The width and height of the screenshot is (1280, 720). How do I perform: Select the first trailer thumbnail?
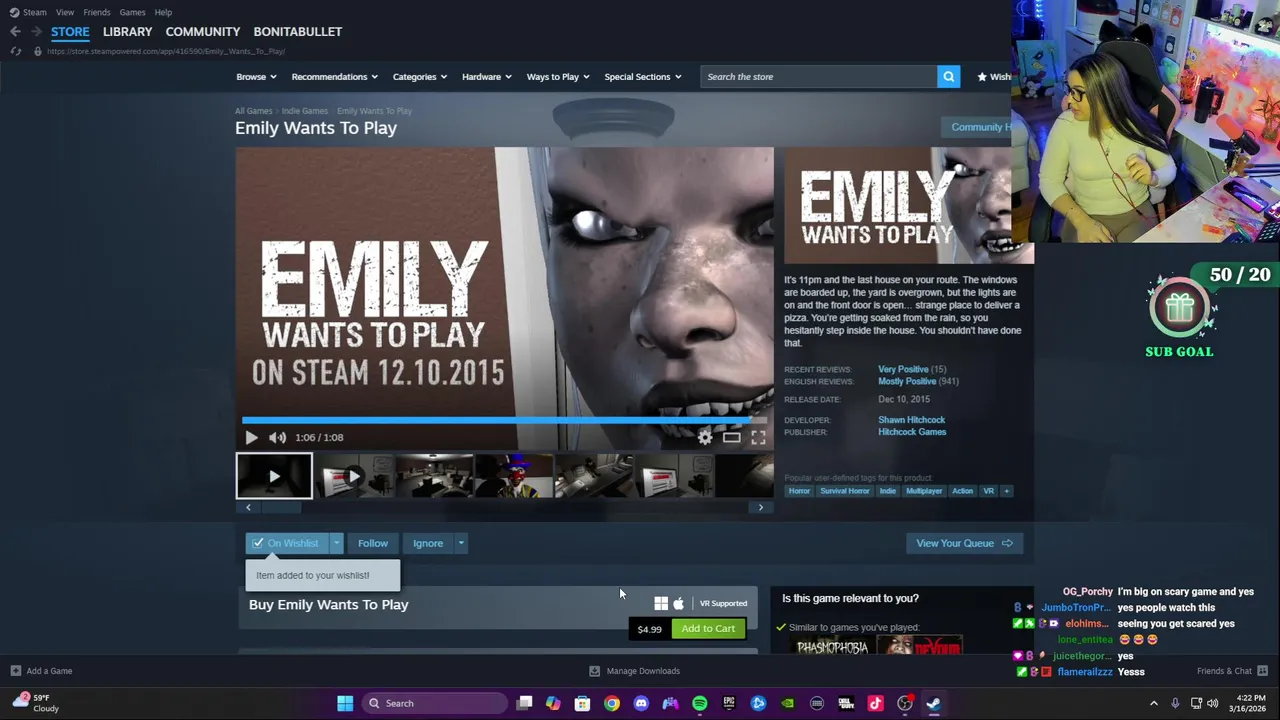pyautogui.click(x=274, y=476)
